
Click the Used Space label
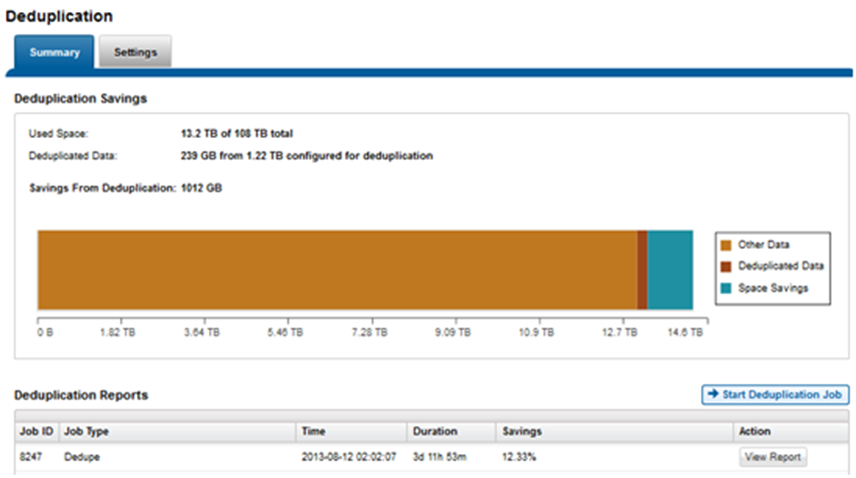(x=58, y=134)
